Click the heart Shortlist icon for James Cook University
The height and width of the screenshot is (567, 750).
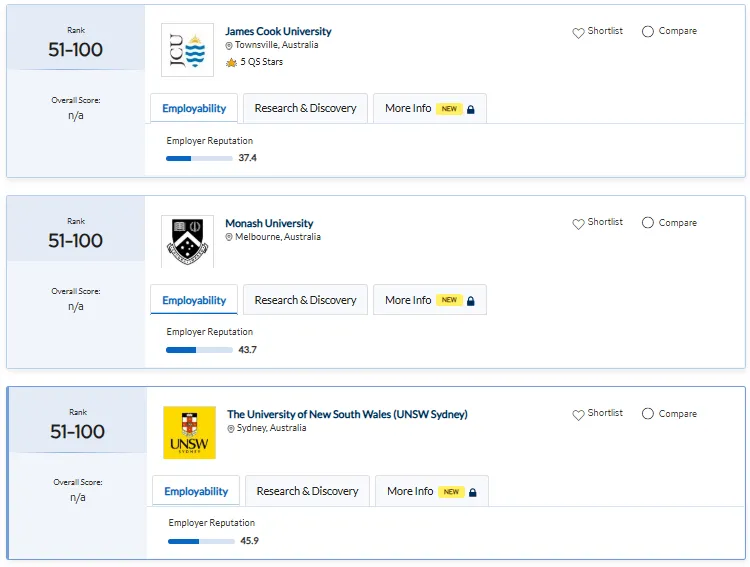click(578, 33)
